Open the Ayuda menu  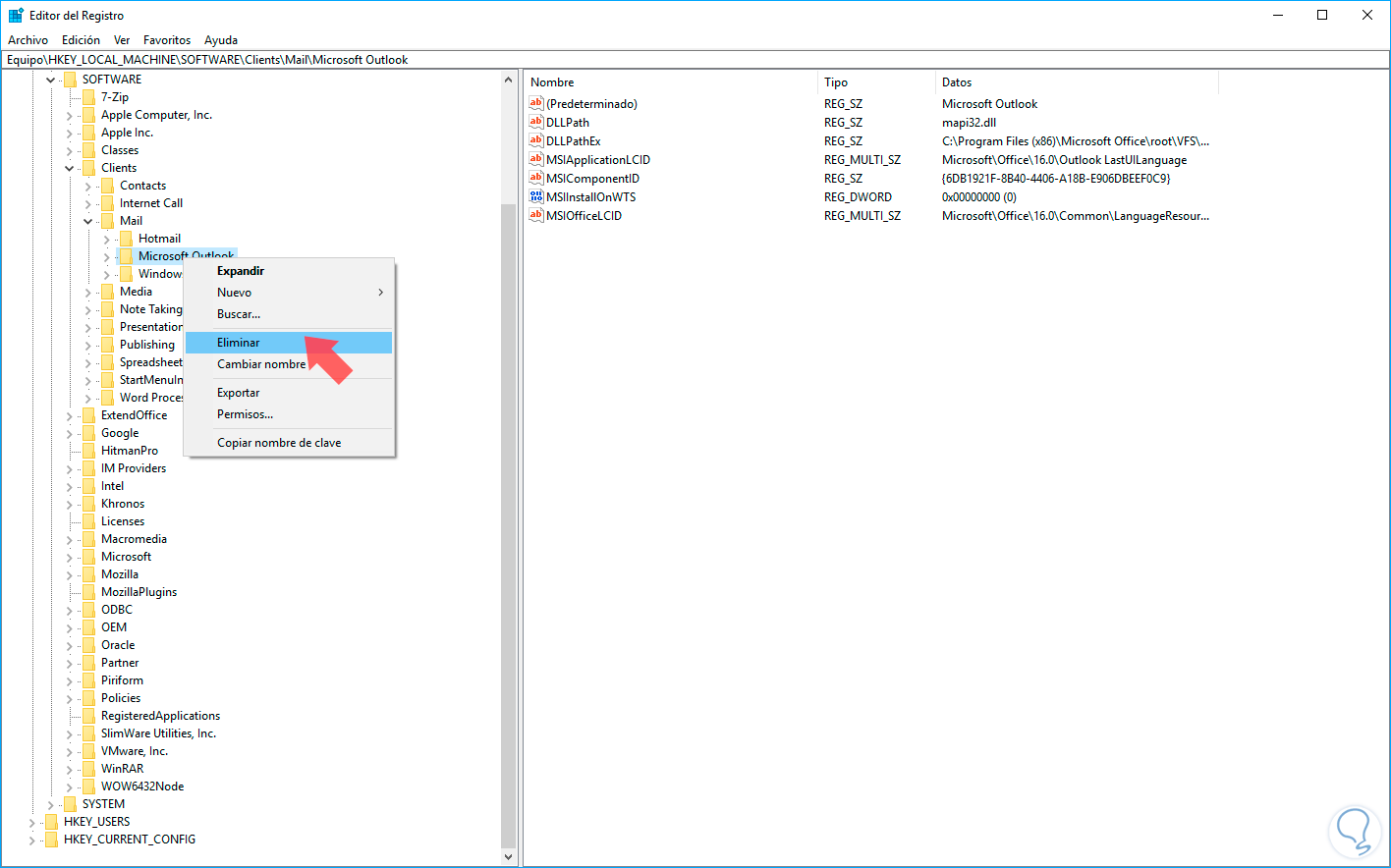[x=221, y=40]
